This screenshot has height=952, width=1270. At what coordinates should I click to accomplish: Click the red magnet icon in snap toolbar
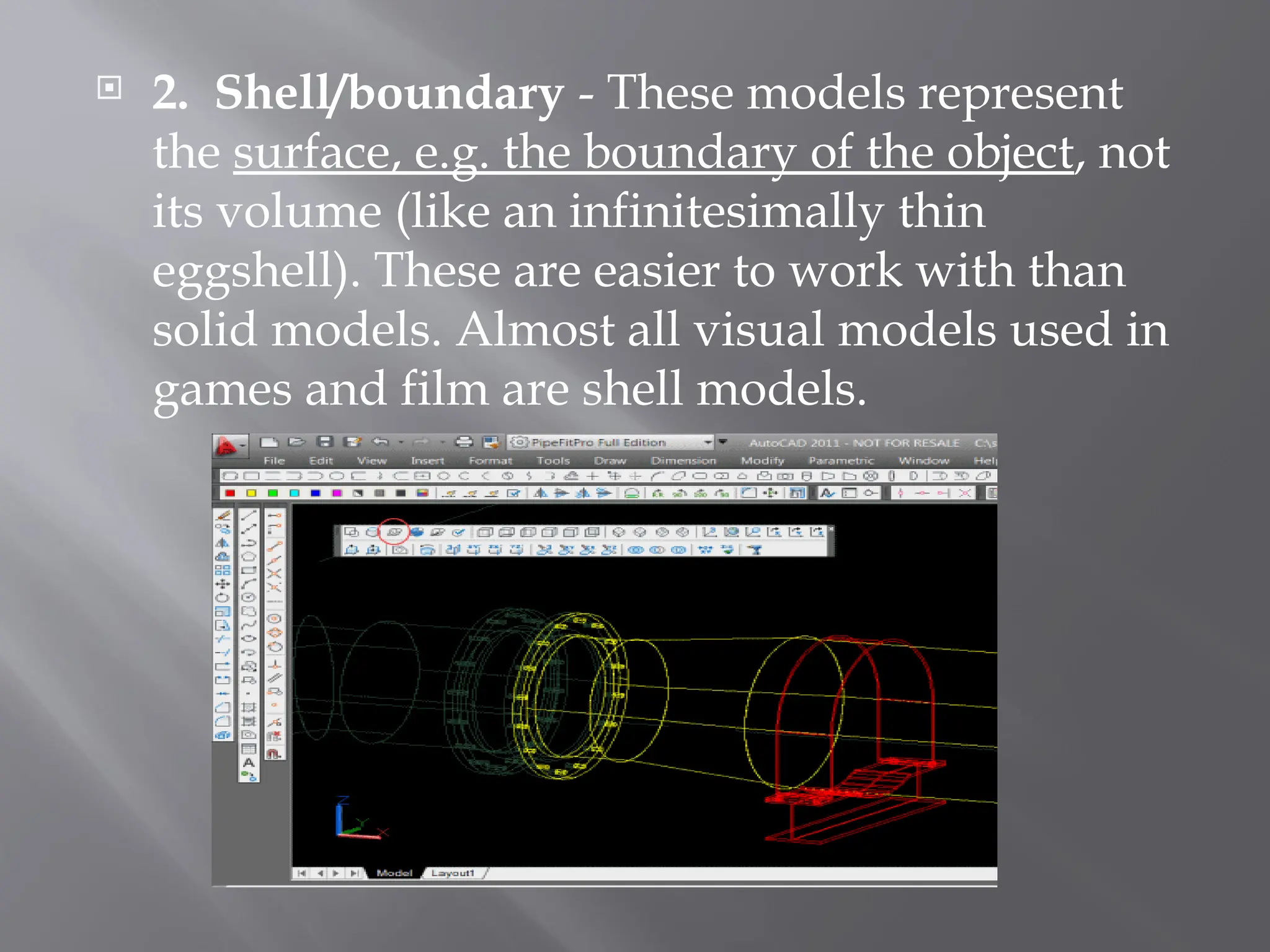click(x=274, y=754)
